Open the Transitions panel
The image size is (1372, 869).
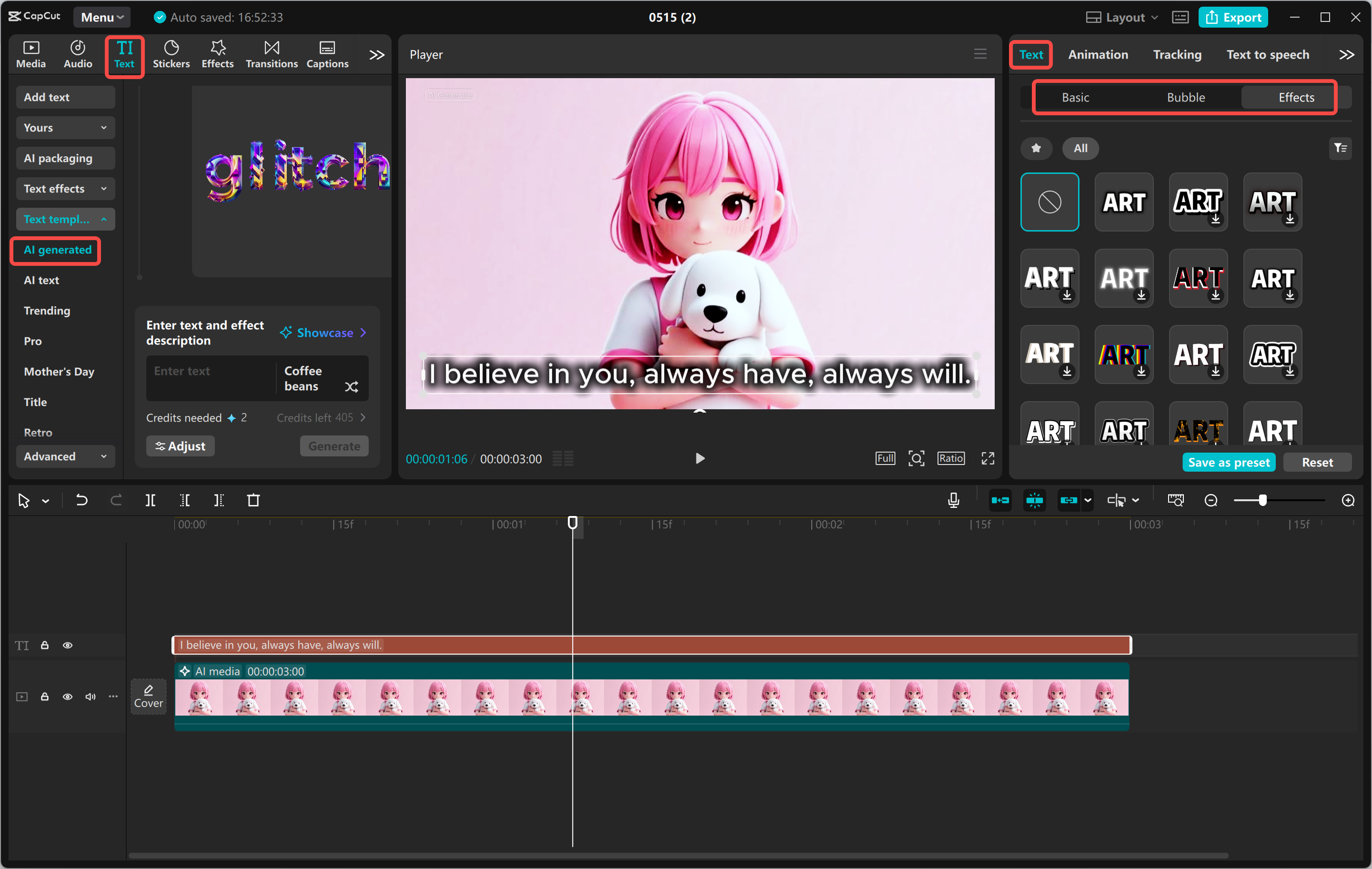pos(271,53)
